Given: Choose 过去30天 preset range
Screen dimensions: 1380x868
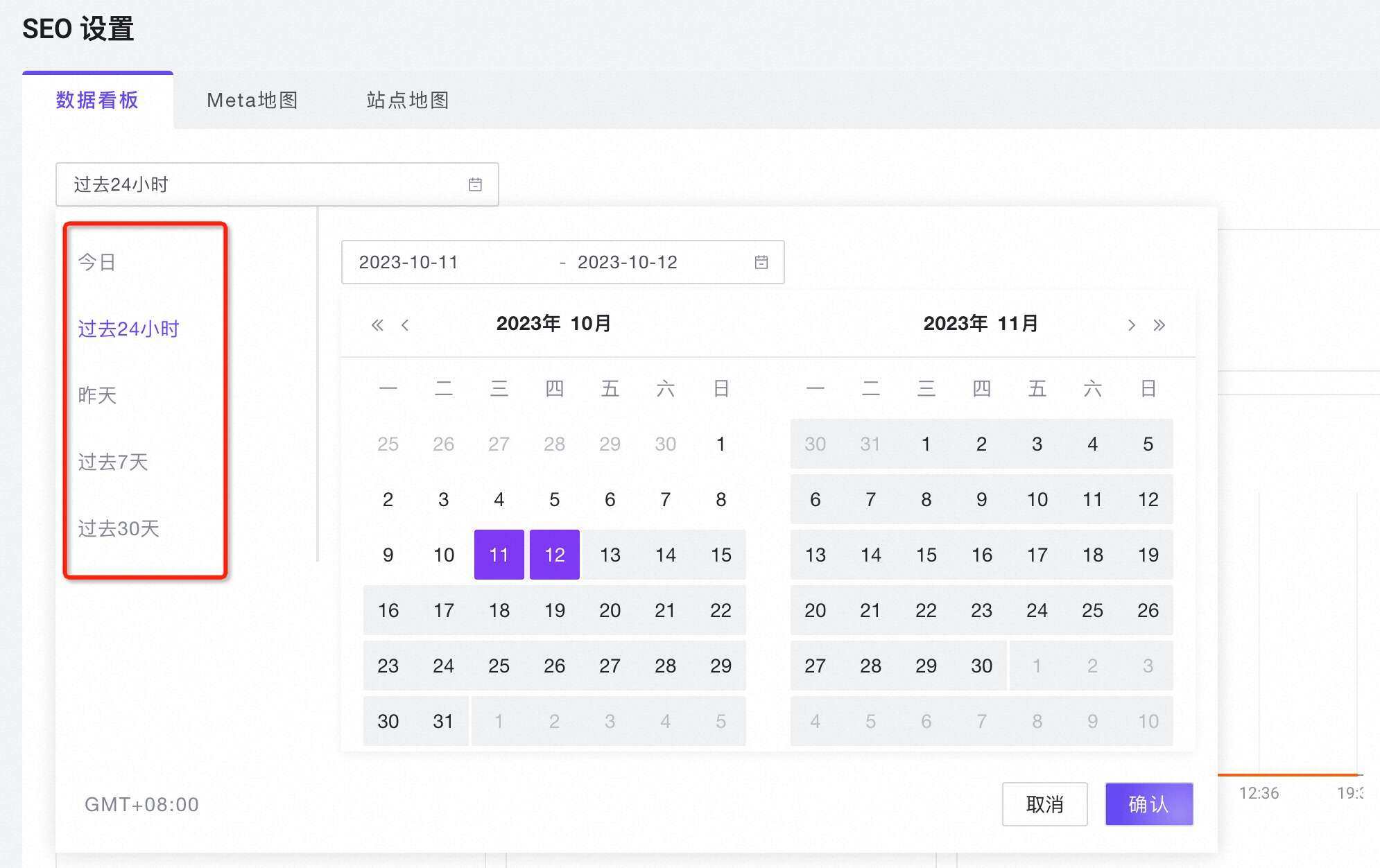Looking at the screenshot, I should pos(119,528).
